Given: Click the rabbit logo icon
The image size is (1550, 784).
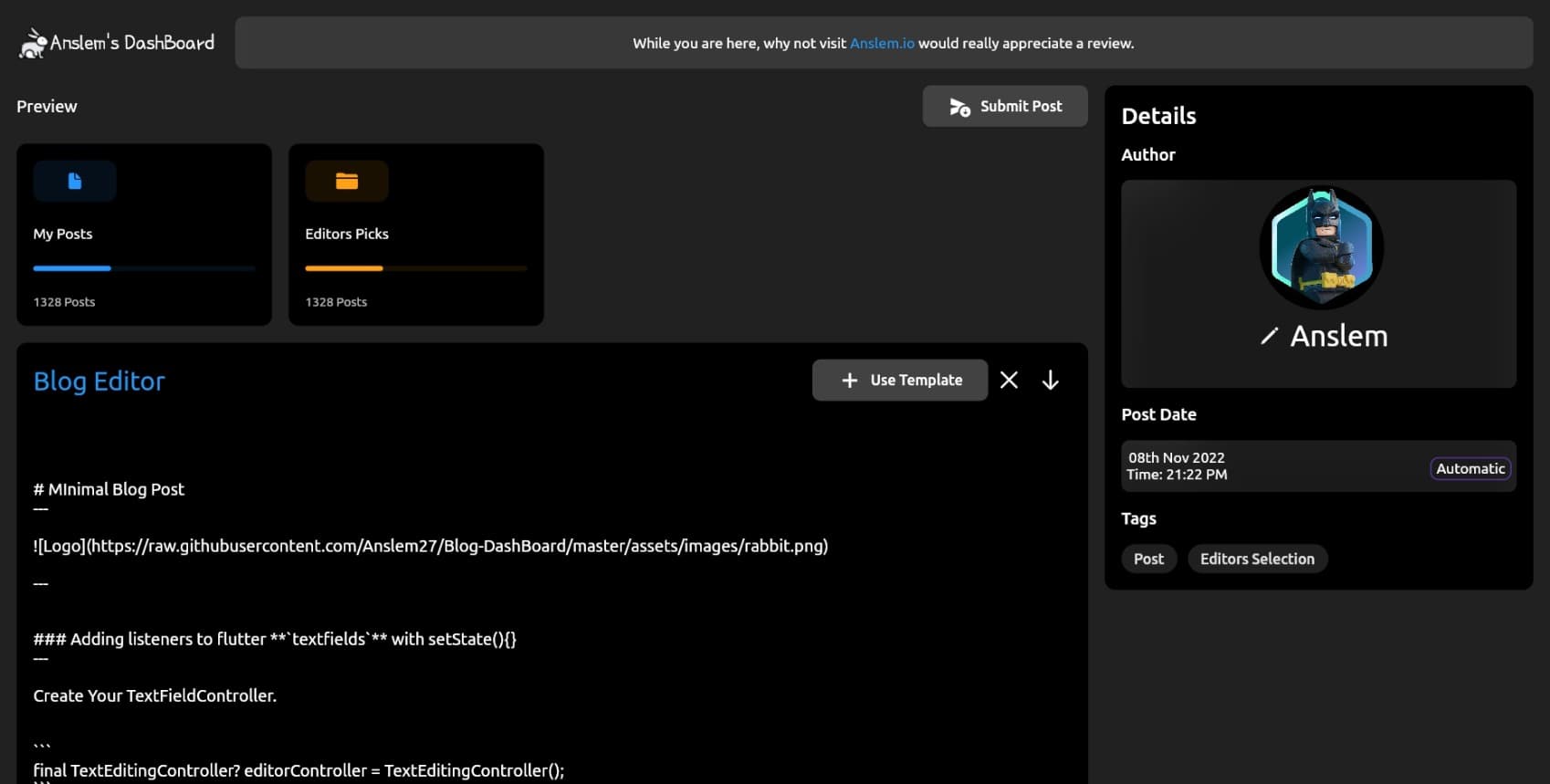Looking at the screenshot, I should [x=33, y=43].
